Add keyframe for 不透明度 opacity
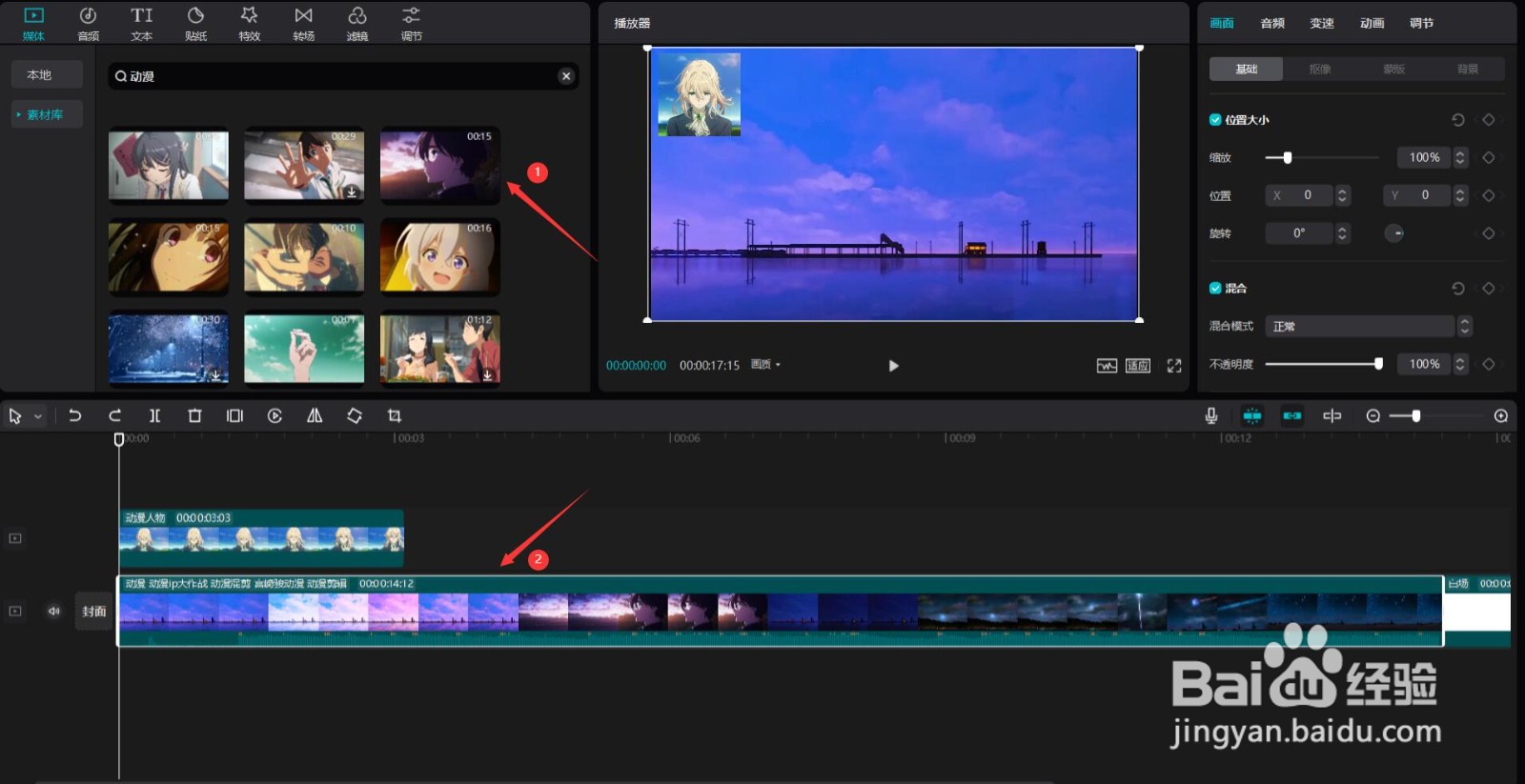 [x=1489, y=364]
